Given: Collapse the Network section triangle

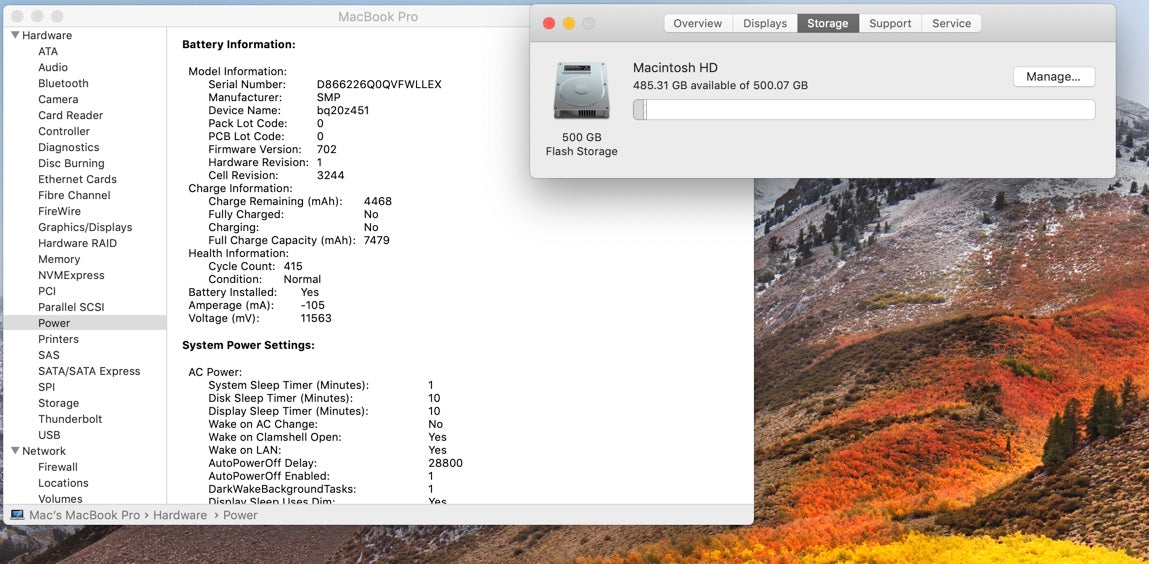Looking at the screenshot, I should click(15, 451).
